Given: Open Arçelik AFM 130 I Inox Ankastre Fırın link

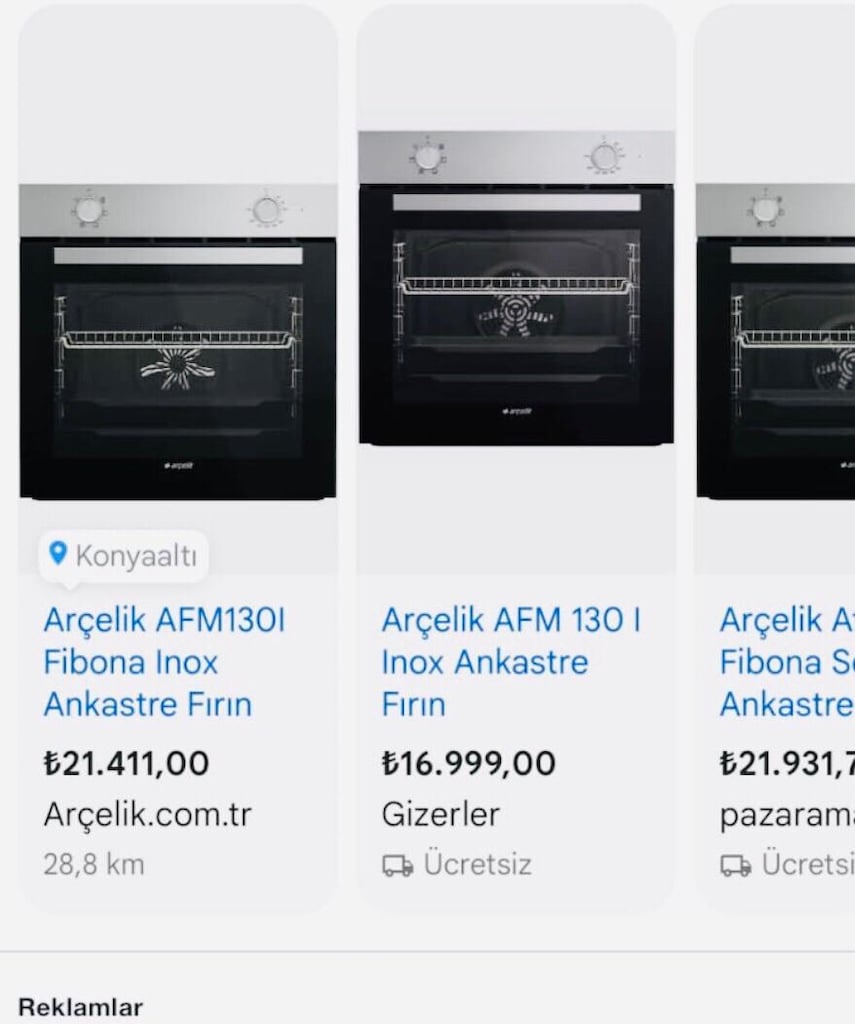Looking at the screenshot, I should pos(511,662).
